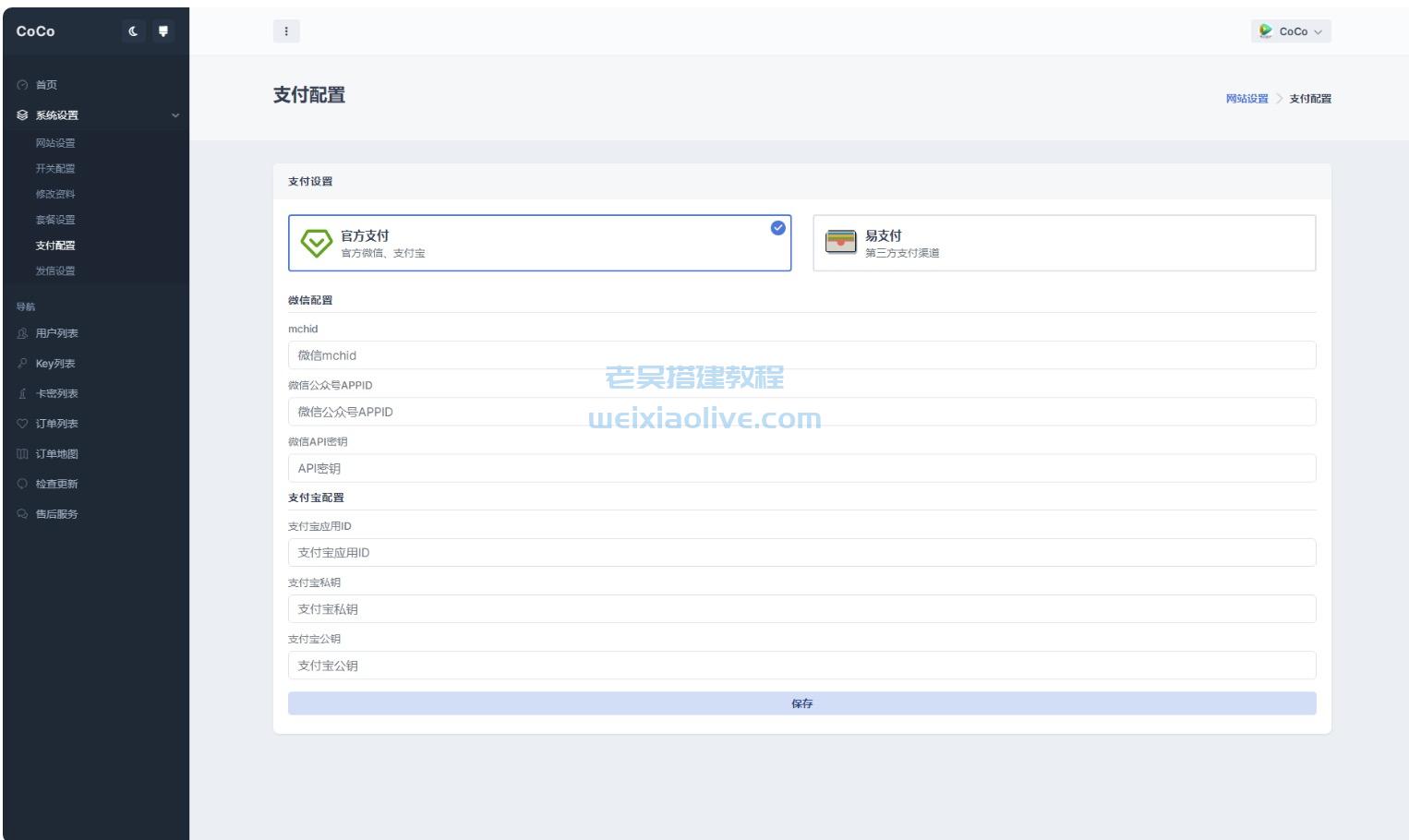Click the 保存 save button
This screenshot has height=840, width=1409.
(x=801, y=703)
